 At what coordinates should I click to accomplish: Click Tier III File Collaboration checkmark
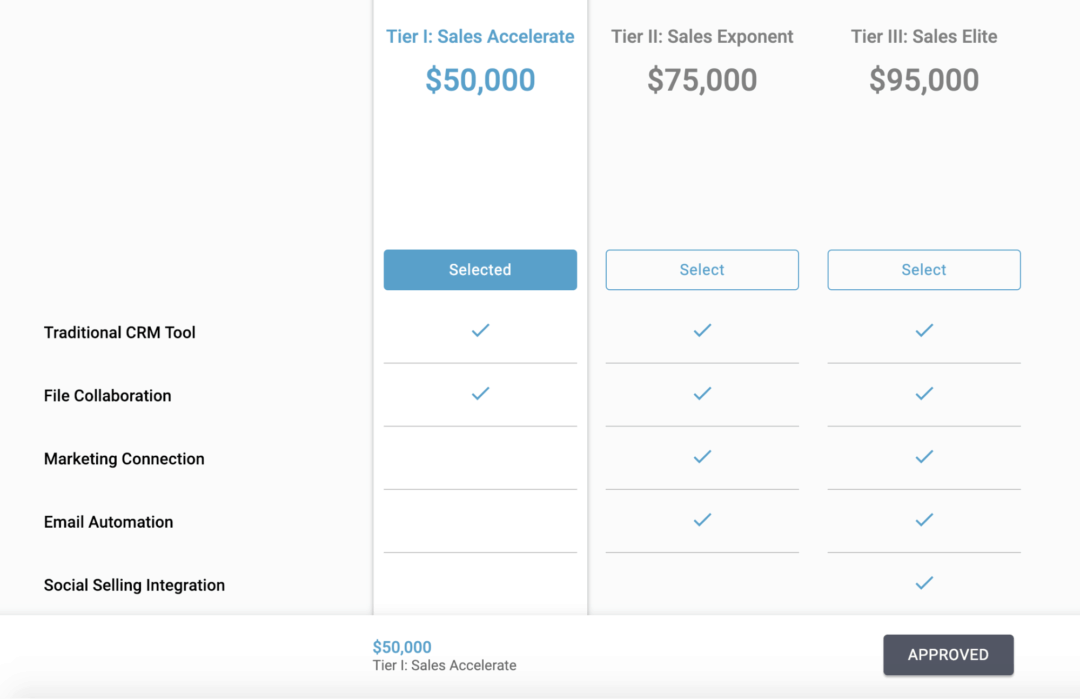[x=924, y=393]
